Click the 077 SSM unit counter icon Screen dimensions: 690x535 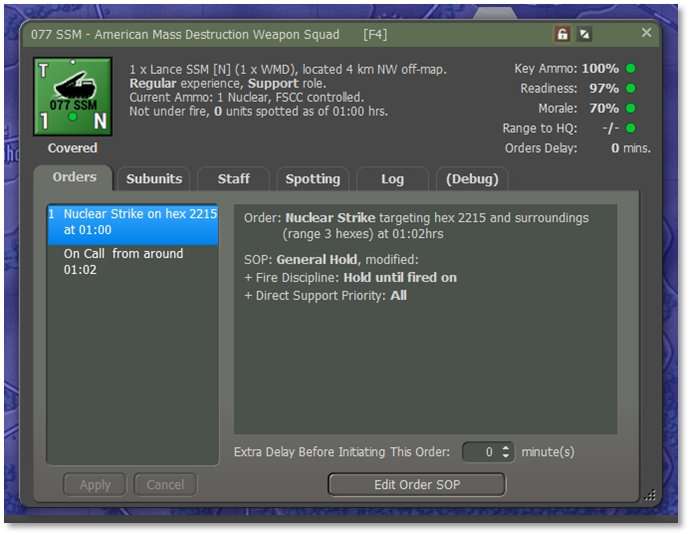click(x=72, y=99)
